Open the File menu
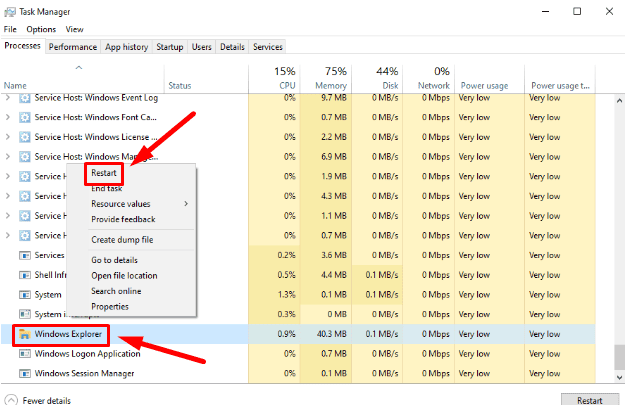This screenshot has height=405, width=626. click(x=10, y=30)
